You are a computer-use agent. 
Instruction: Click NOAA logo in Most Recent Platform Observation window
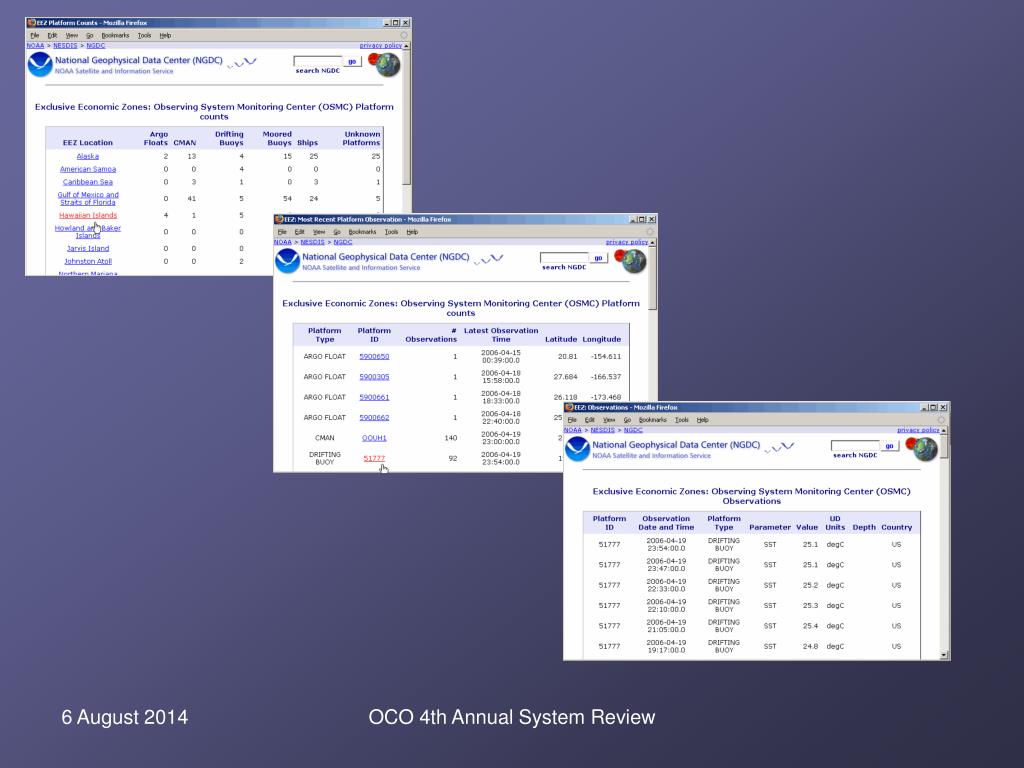click(x=288, y=261)
